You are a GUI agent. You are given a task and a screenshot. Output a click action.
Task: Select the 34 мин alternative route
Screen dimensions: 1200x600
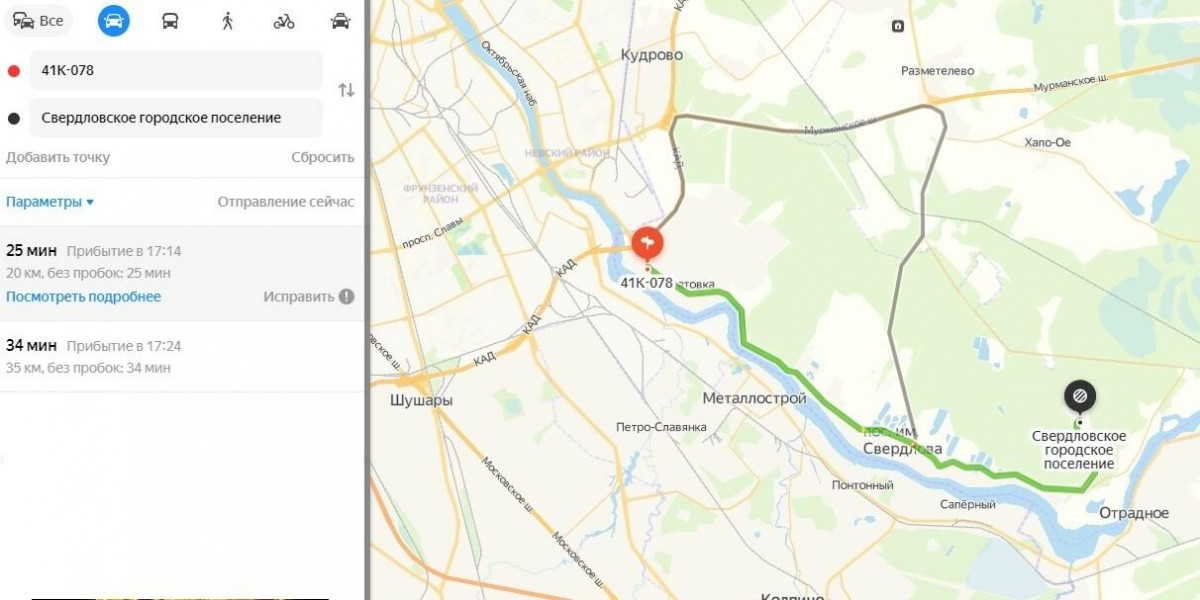pos(182,356)
